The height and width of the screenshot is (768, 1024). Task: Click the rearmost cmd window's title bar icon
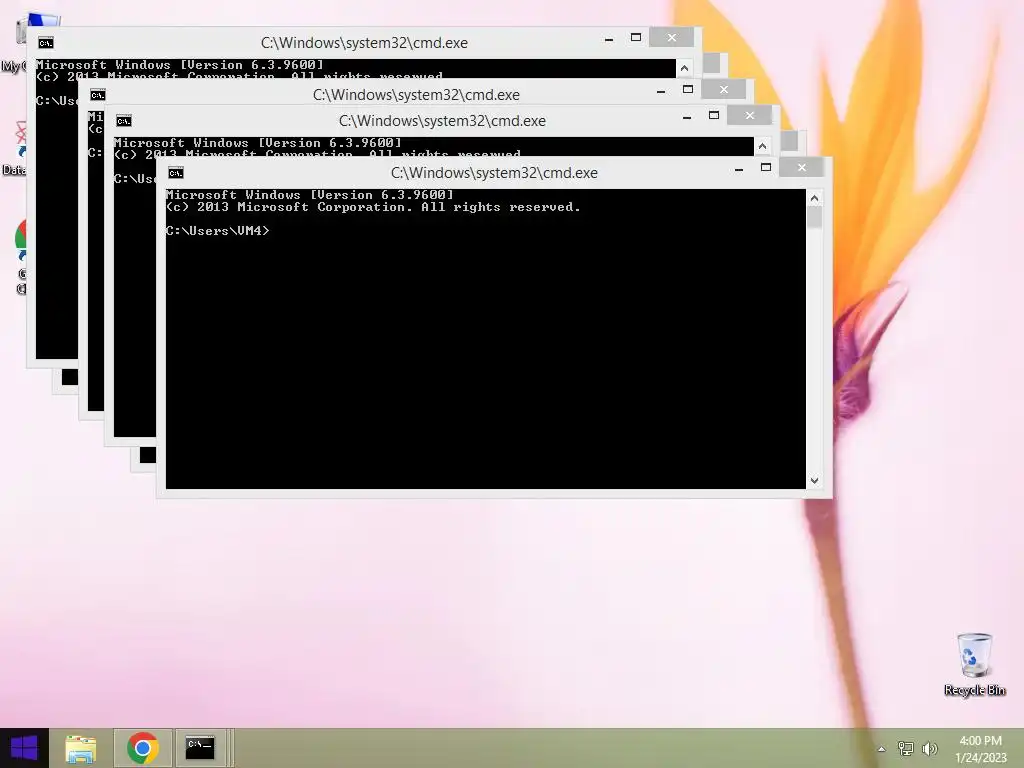tap(46, 43)
